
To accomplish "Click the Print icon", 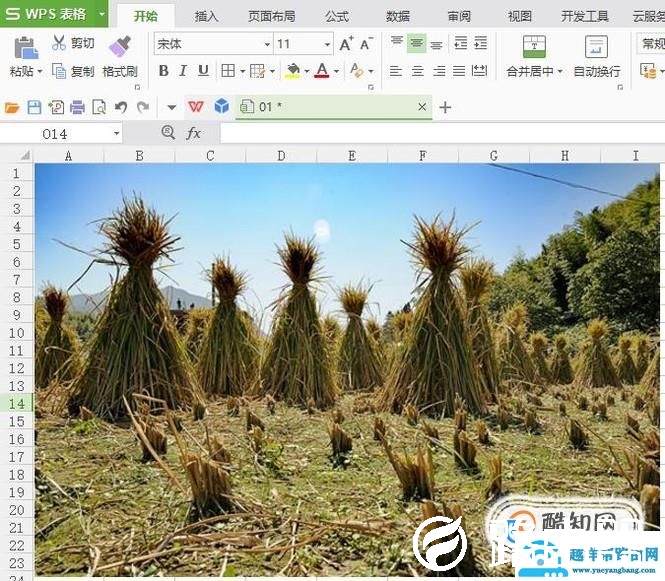I will [77, 107].
